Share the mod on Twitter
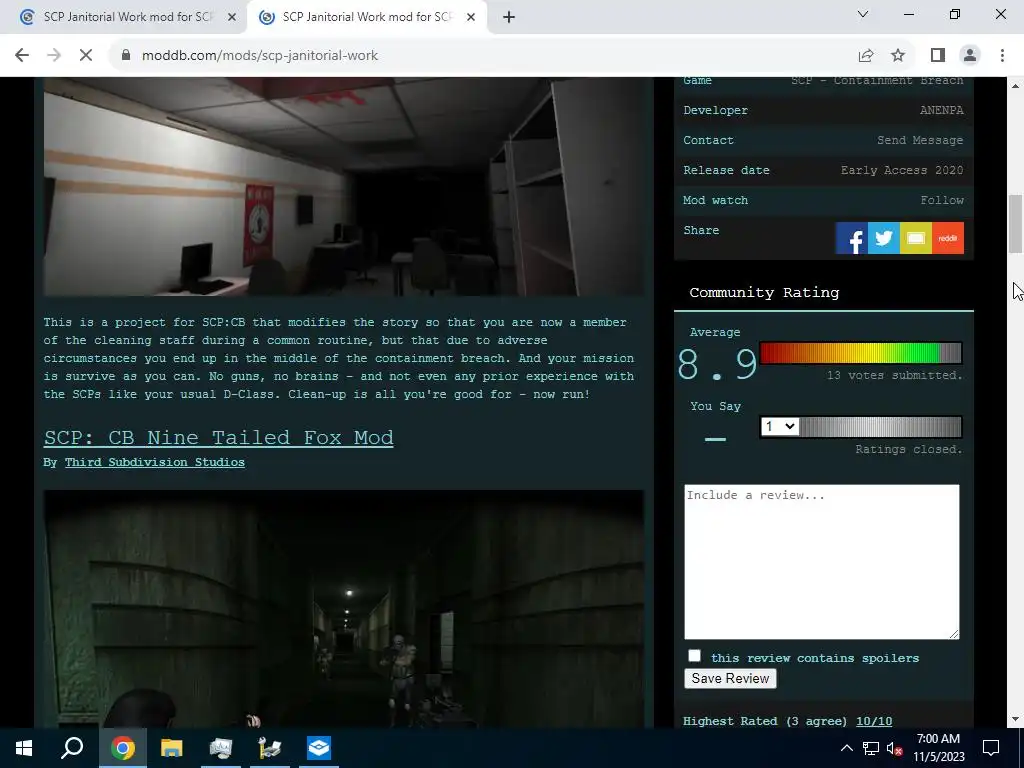1024x768 pixels. (x=884, y=238)
